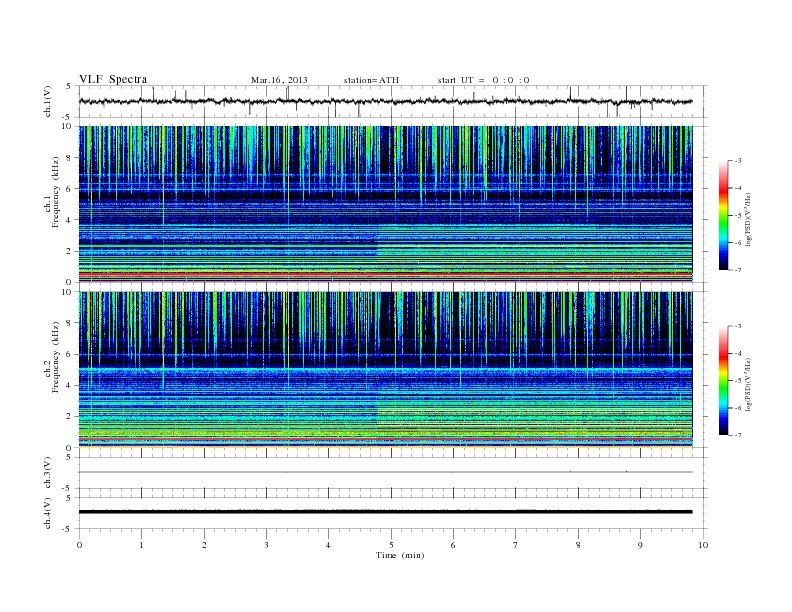Click time axis tick label "4"
Viewport: 792px width, 612px height.
328,545
